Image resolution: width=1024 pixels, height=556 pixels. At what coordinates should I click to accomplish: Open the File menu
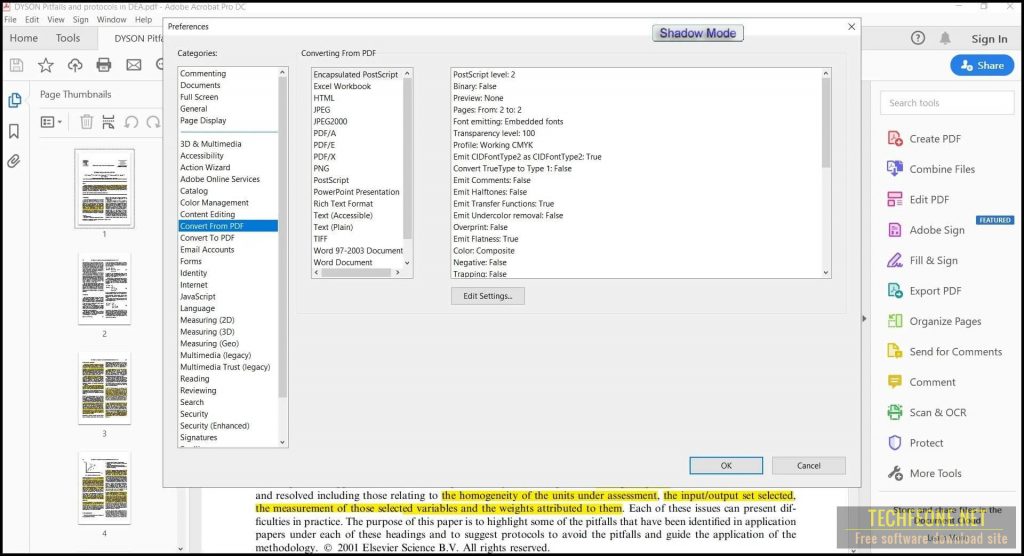[10, 20]
